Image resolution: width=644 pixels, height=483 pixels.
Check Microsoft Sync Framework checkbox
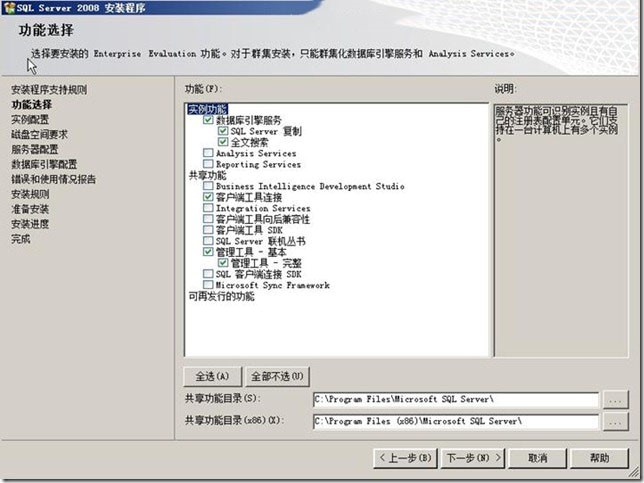pyautogui.click(x=208, y=285)
